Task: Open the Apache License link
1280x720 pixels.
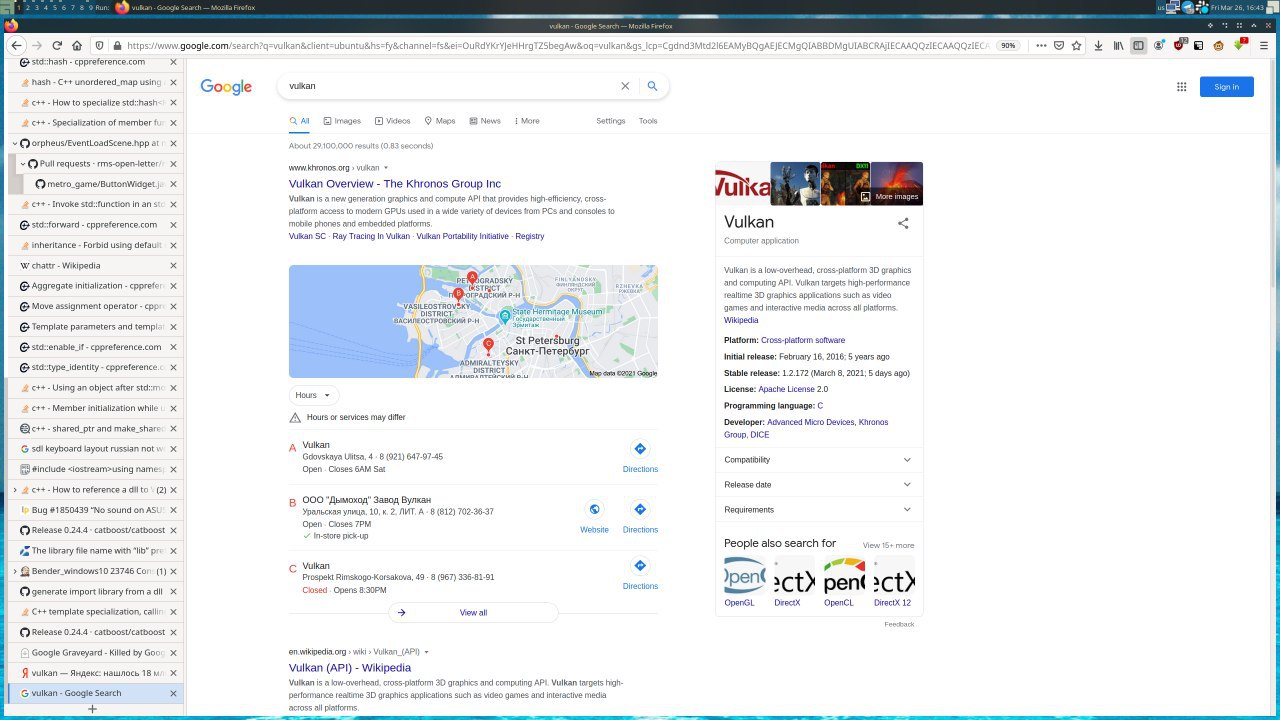Action: pyautogui.click(x=786, y=389)
